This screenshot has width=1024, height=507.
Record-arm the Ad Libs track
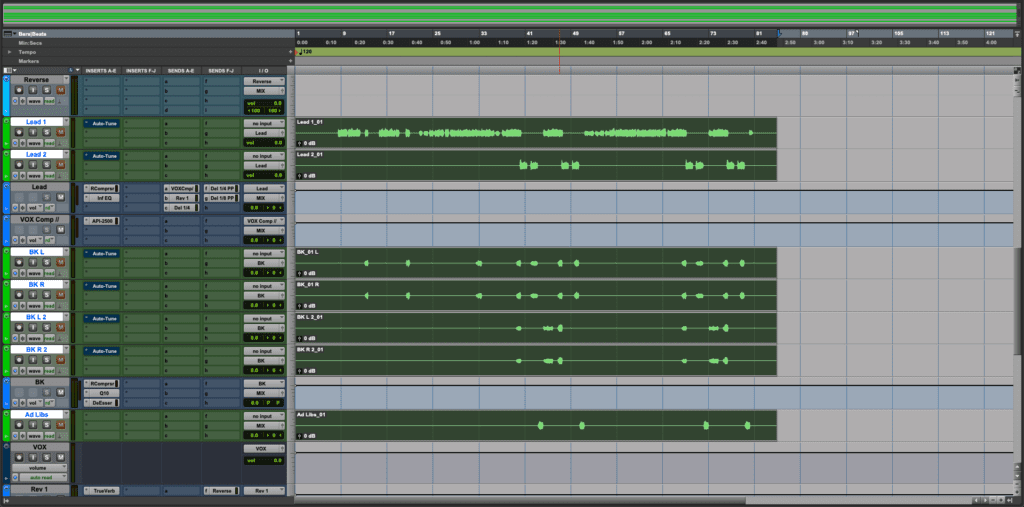[x=19, y=425]
